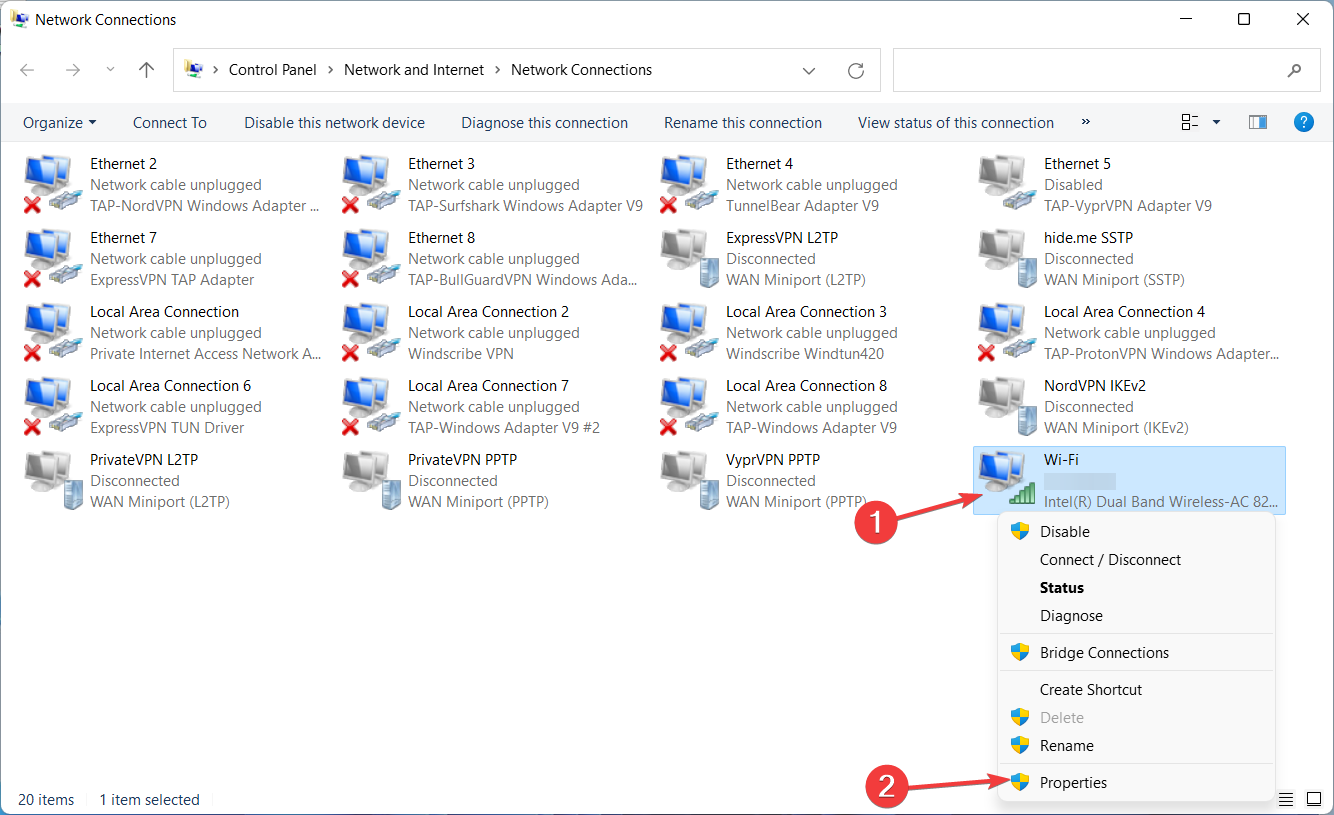Click Diagnose this connection in toolbar
This screenshot has height=815, width=1334.
(544, 123)
